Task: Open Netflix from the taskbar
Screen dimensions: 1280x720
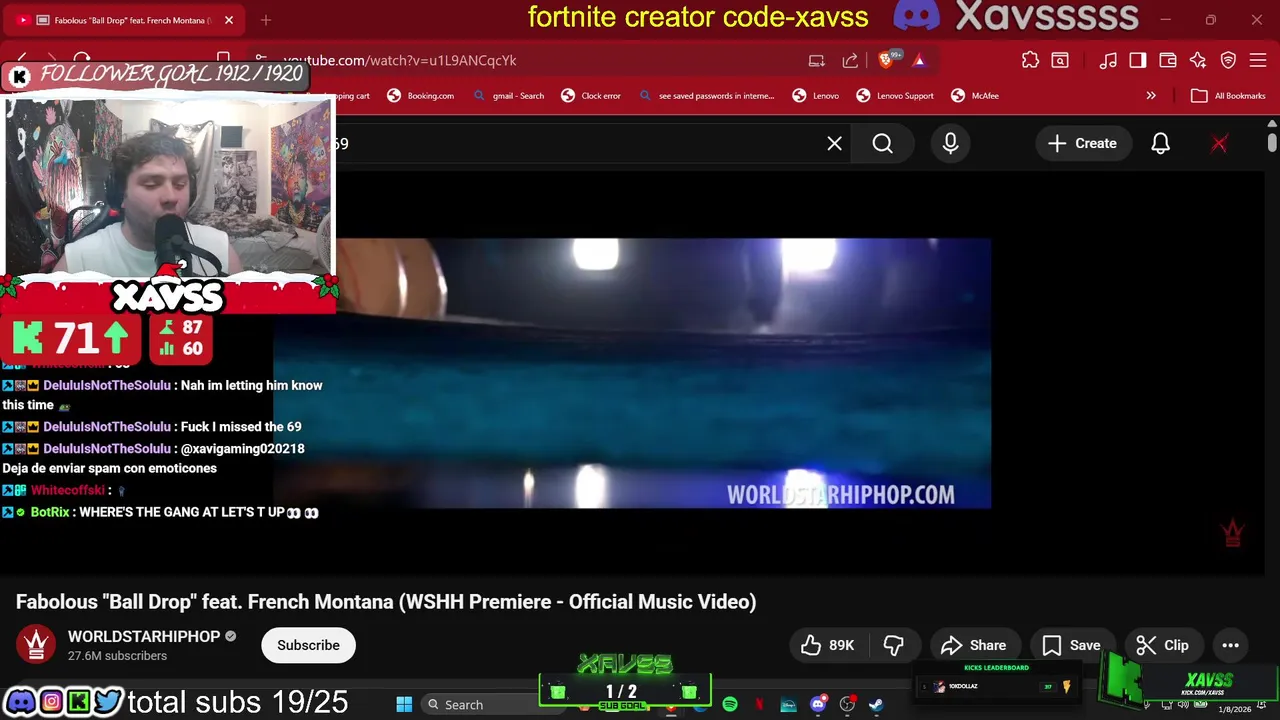Action: click(x=759, y=705)
